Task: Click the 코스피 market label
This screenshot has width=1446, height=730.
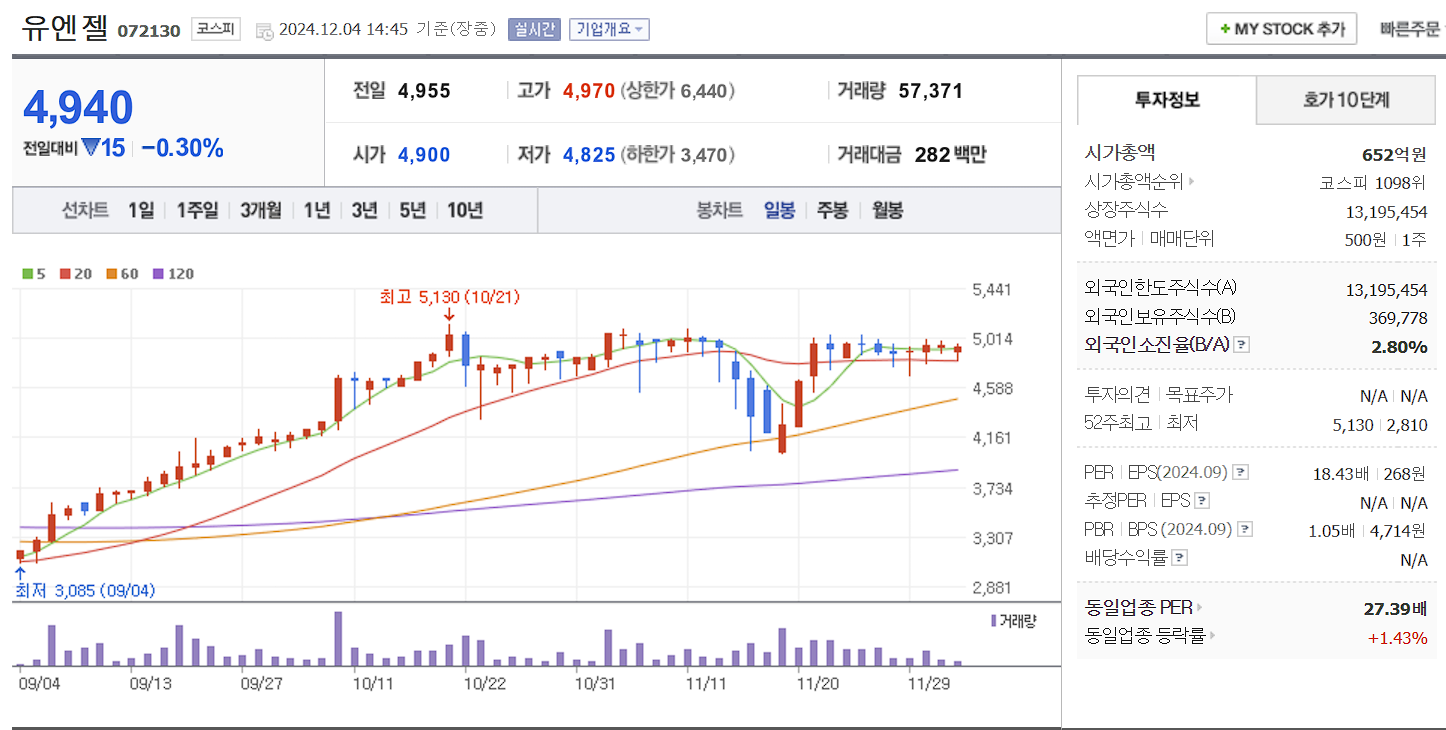Action: coord(218,29)
